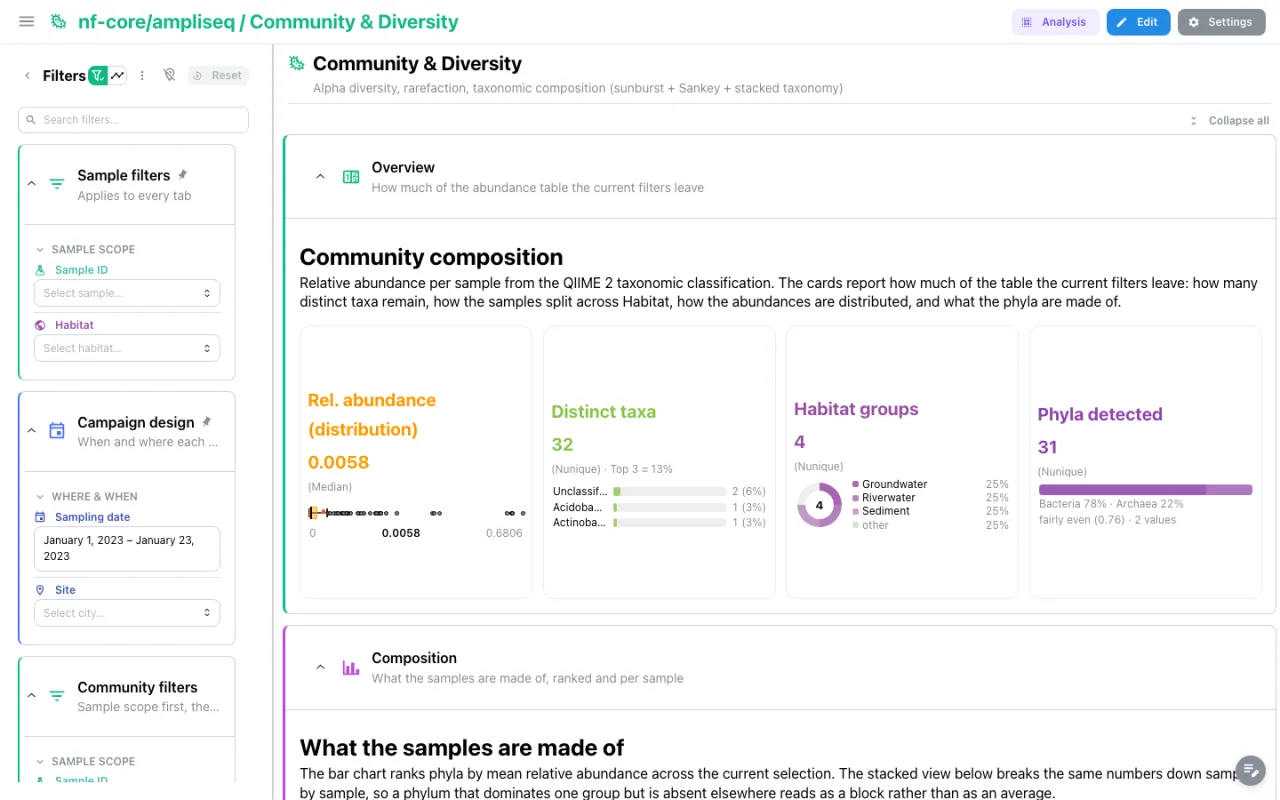1280x800 pixels.
Task: Click the Composition bar chart icon
Action: (351, 667)
